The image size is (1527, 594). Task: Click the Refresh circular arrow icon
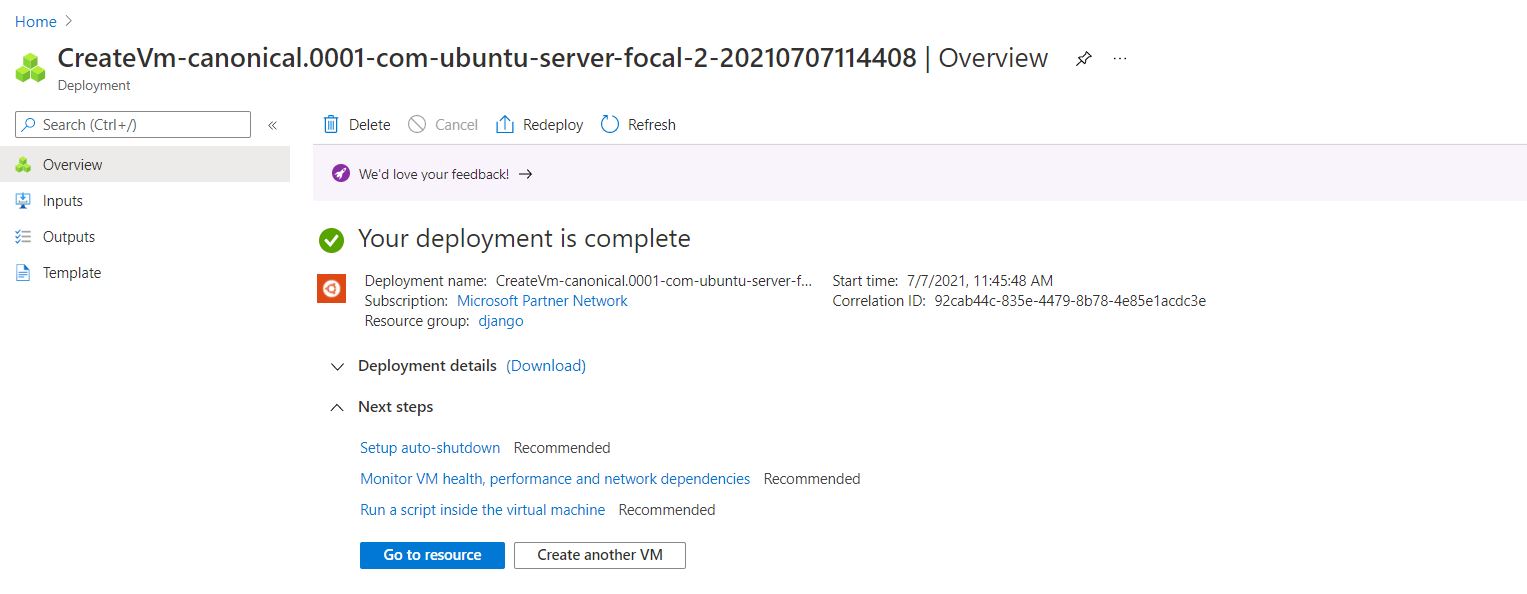(610, 125)
